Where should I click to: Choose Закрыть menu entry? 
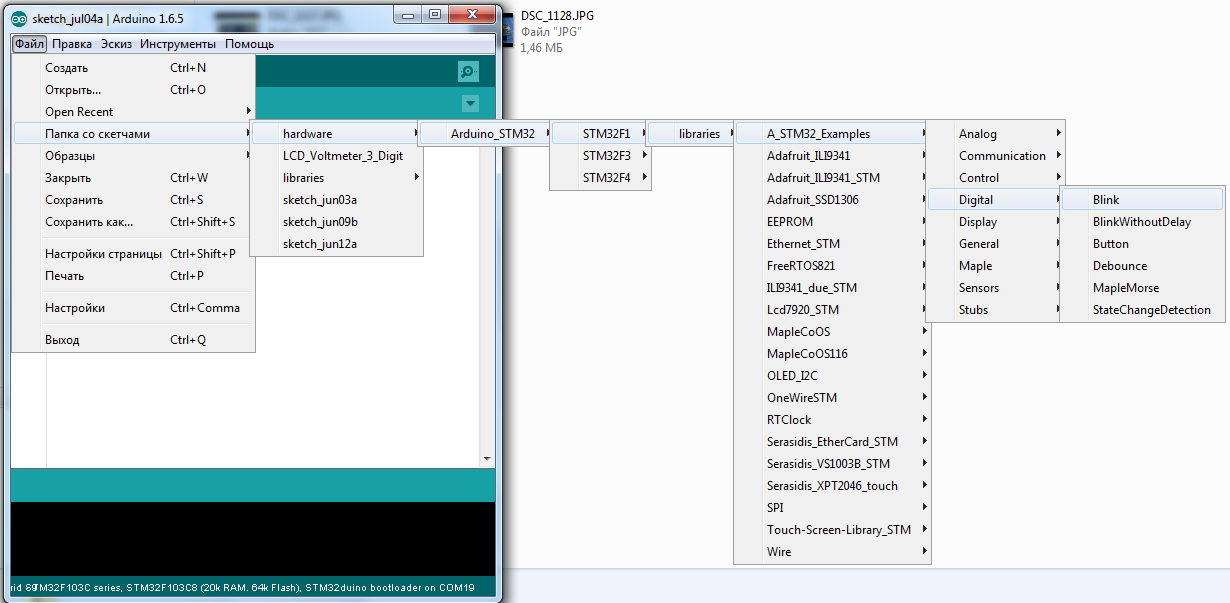(134, 178)
